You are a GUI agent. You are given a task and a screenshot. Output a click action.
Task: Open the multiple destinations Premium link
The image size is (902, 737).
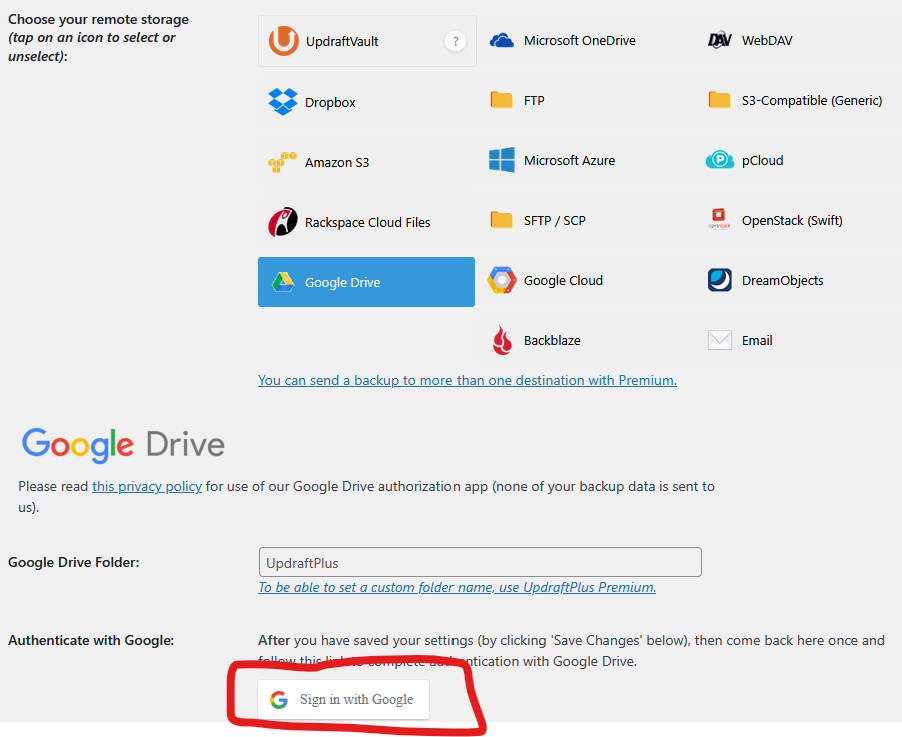467,380
